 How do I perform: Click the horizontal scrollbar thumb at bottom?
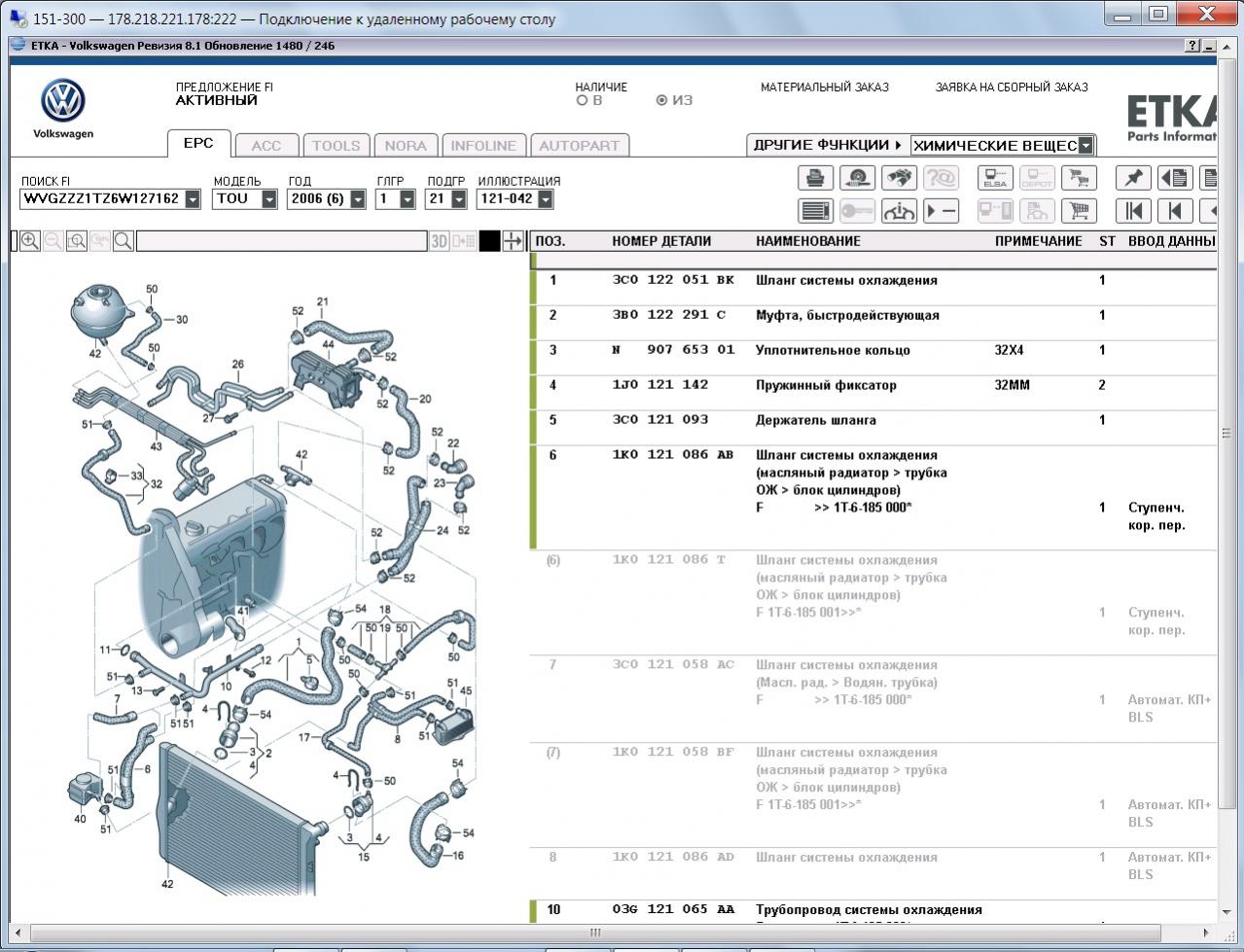595,933
